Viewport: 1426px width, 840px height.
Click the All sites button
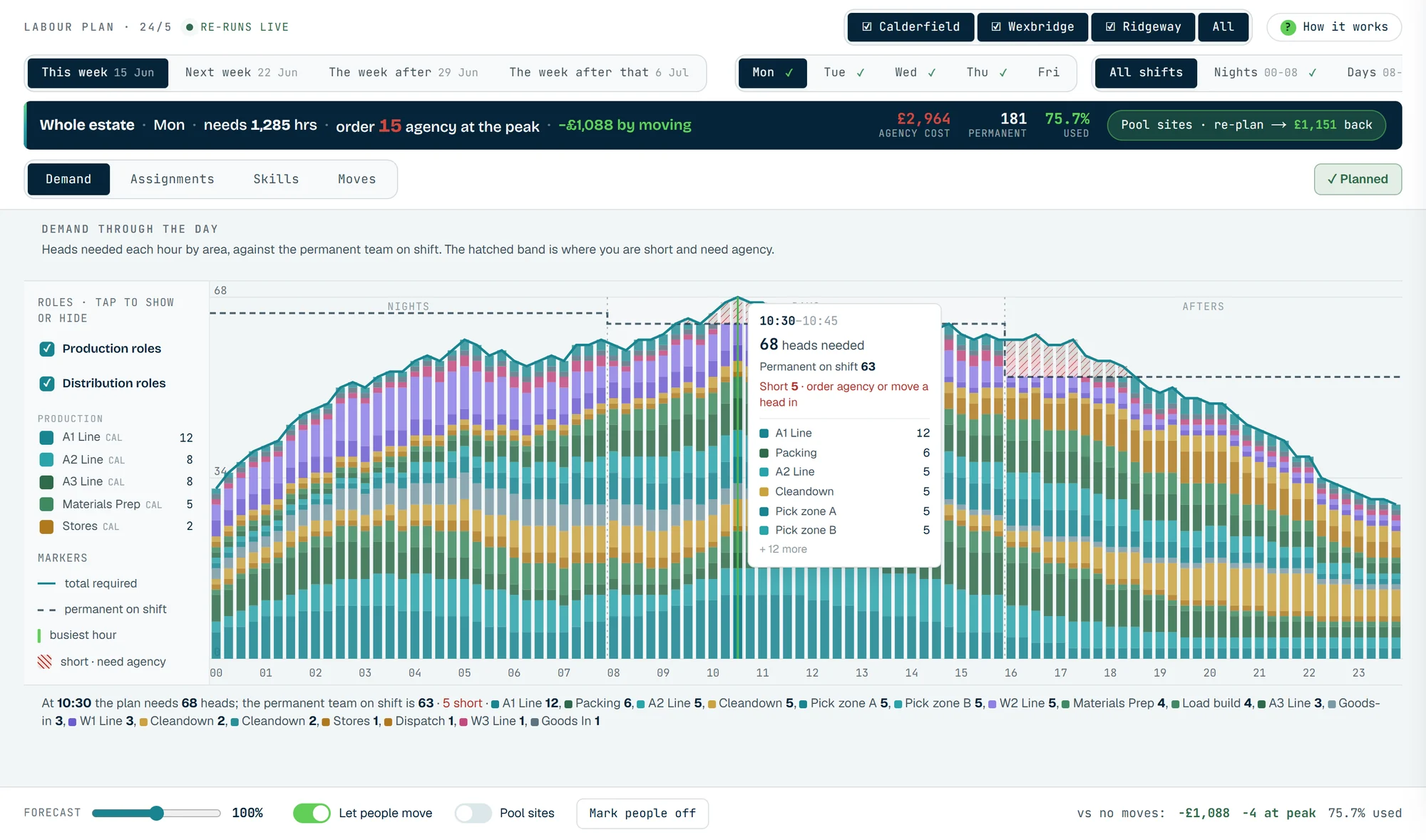click(1223, 27)
